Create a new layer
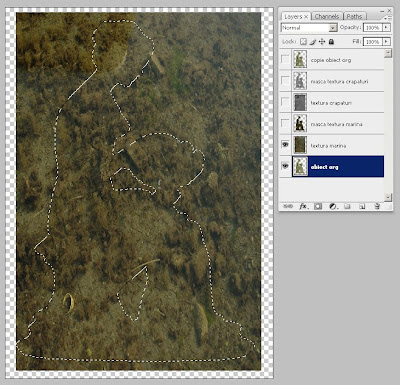 362,206
